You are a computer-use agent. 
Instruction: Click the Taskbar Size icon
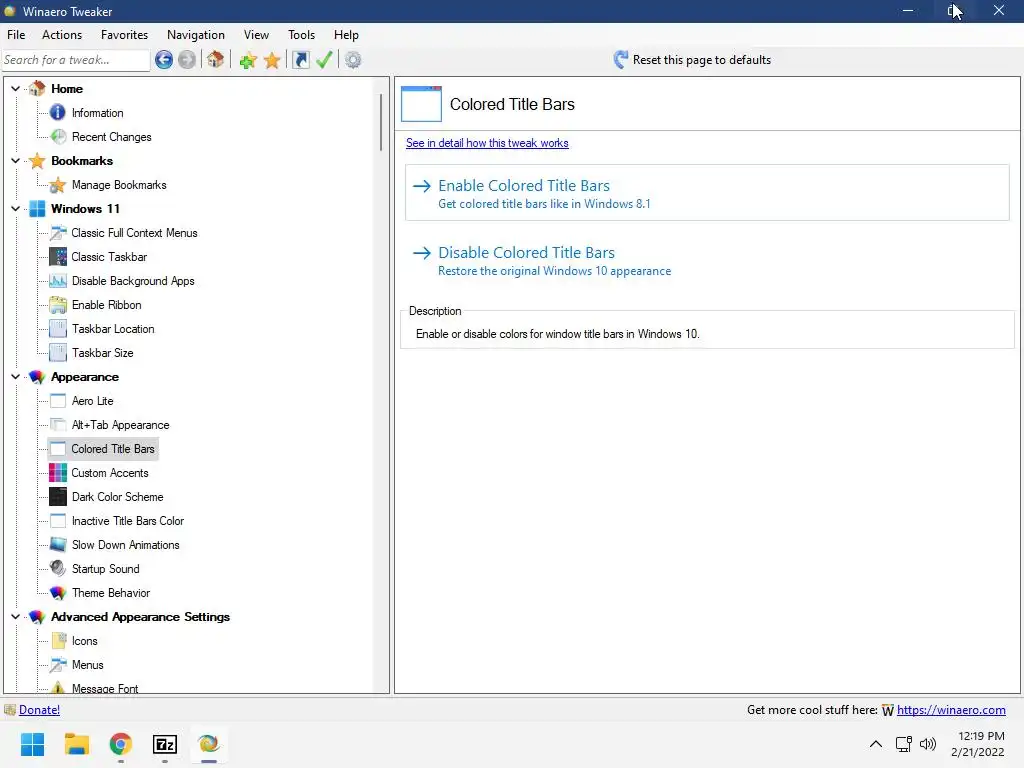58,353
